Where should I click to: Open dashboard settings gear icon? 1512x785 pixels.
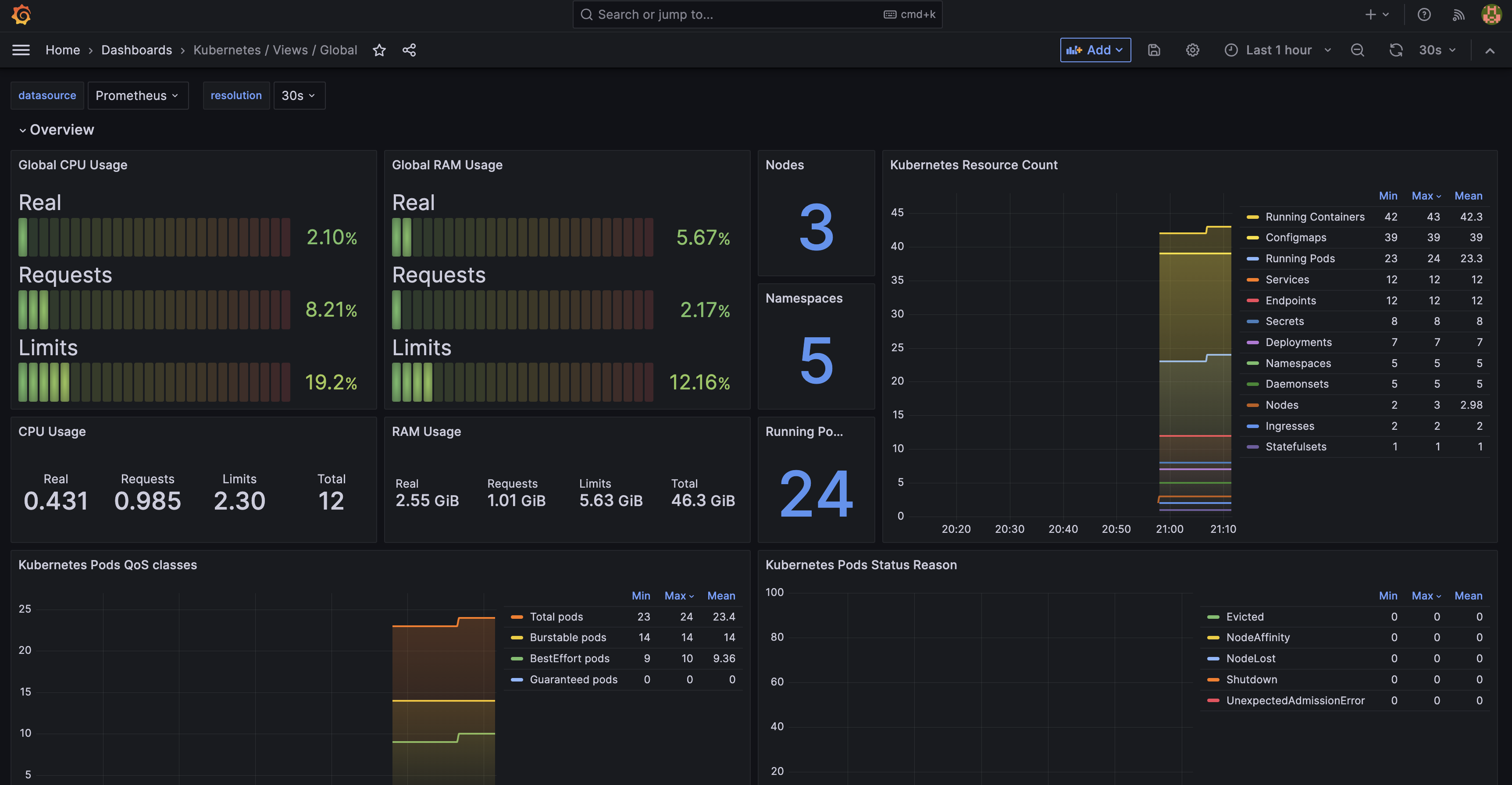click(x=1192, y=50)
